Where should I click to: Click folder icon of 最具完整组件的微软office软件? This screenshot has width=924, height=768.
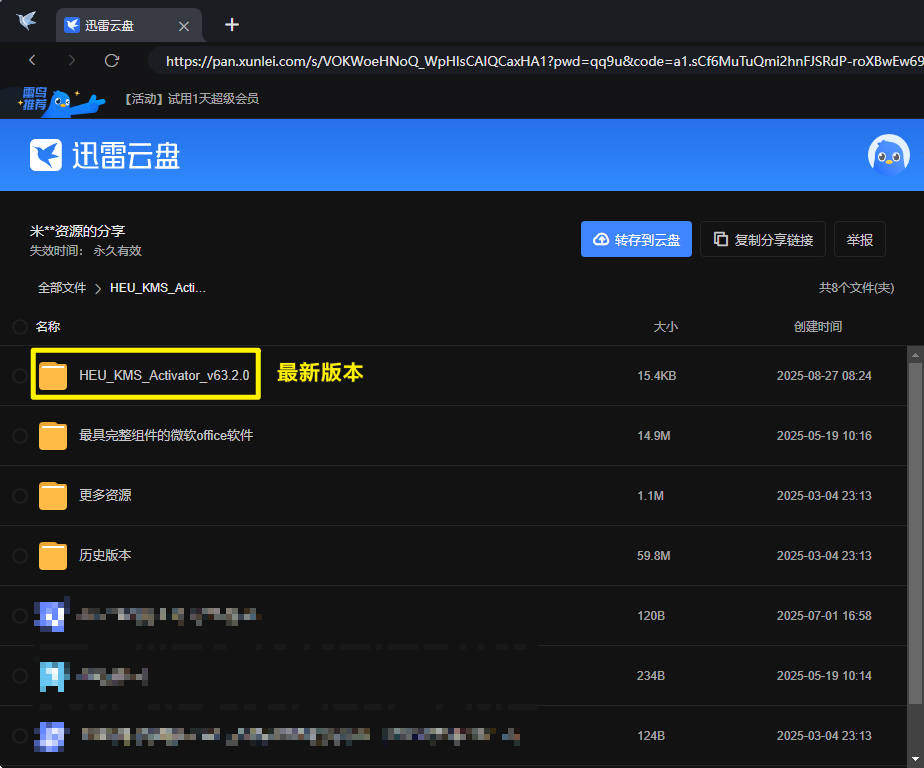point(53,436)
